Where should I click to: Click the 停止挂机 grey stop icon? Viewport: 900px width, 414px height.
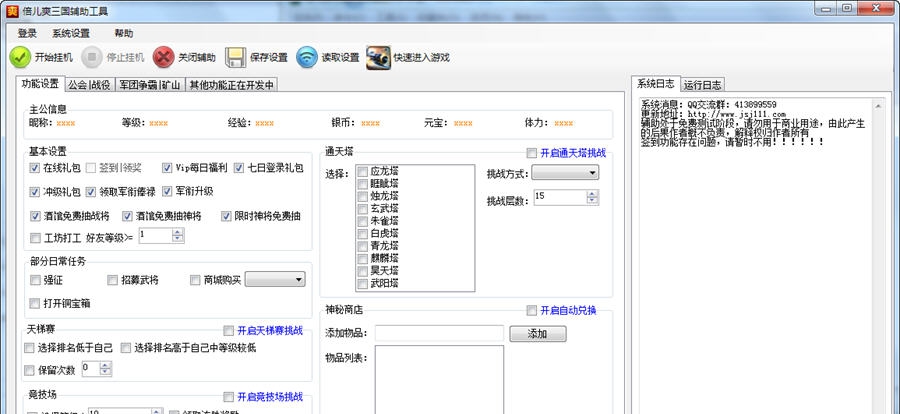pos(92,57)
